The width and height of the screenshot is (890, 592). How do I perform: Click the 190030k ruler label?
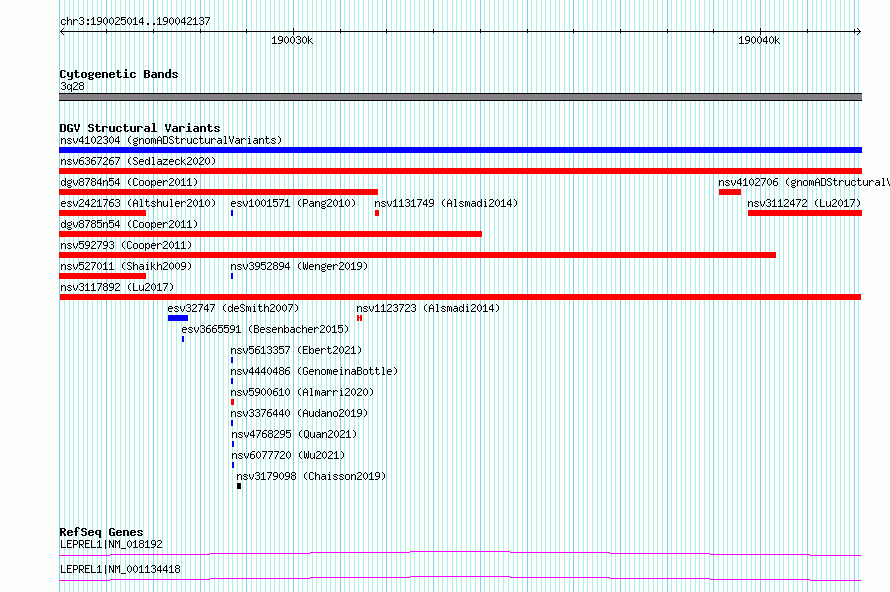pyautogui.click(x=292, y=40)
